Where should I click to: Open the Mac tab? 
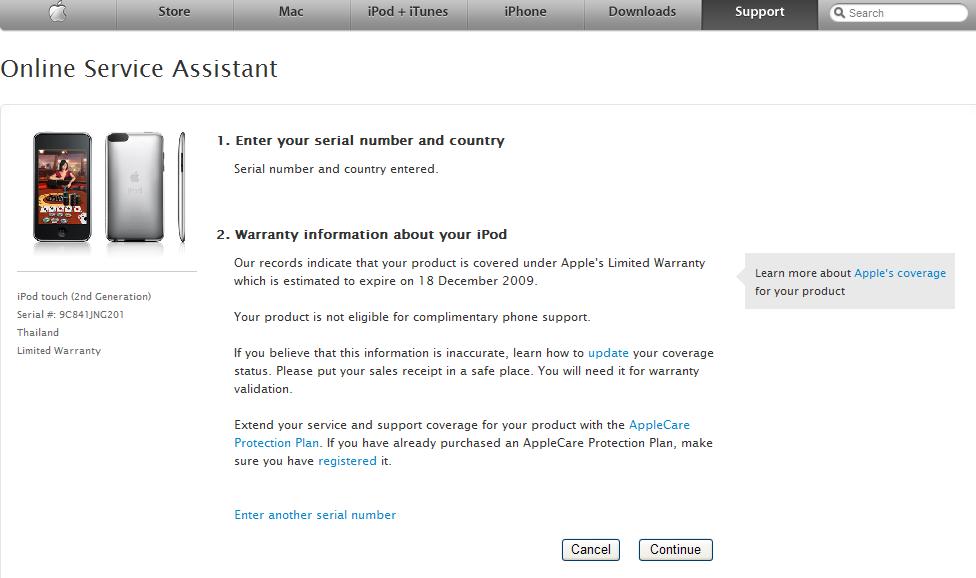tap(291, 12)
